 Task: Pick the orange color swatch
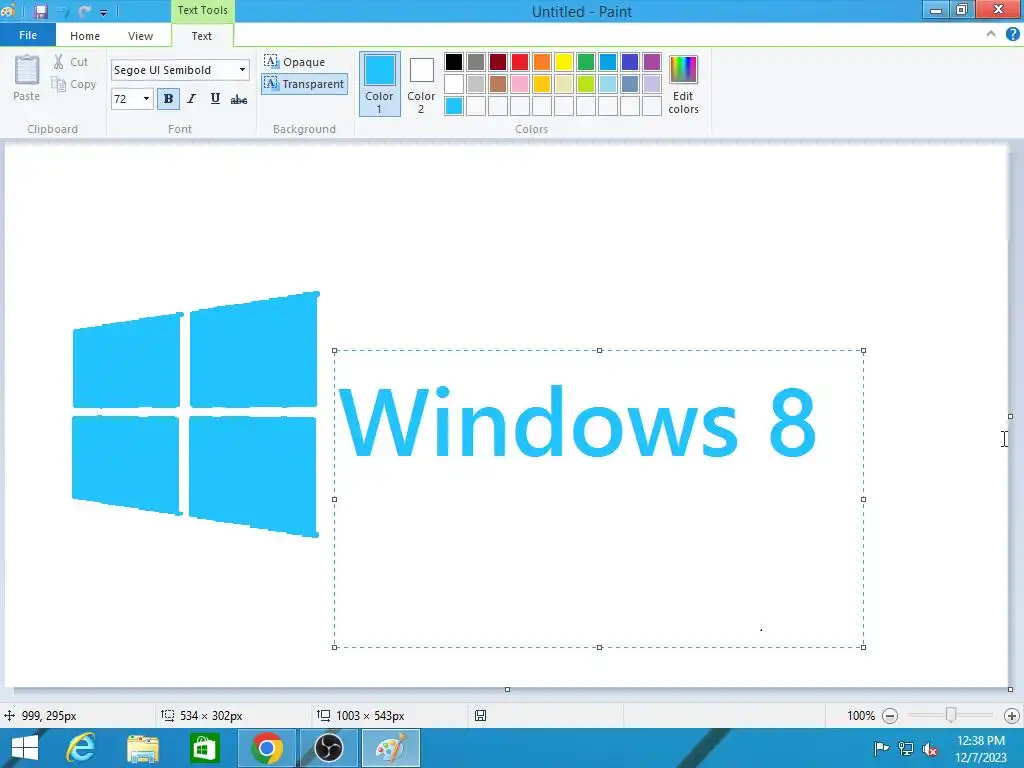pyautogui.click(x=542, y=62)
